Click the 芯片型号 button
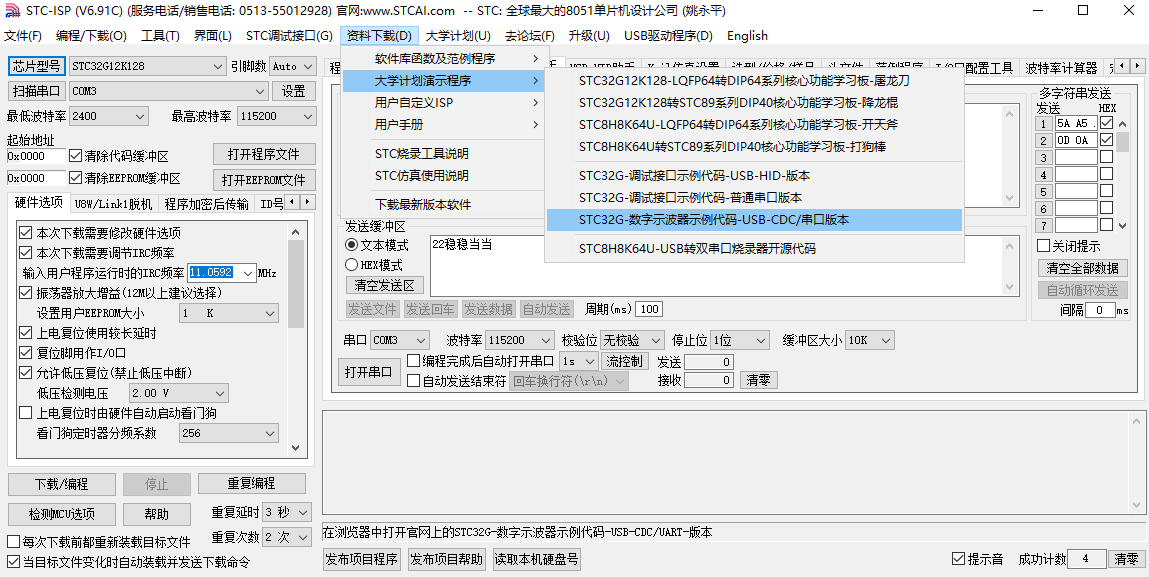Viewport: 1149px width, 577px height. click(x=37, y=66)
